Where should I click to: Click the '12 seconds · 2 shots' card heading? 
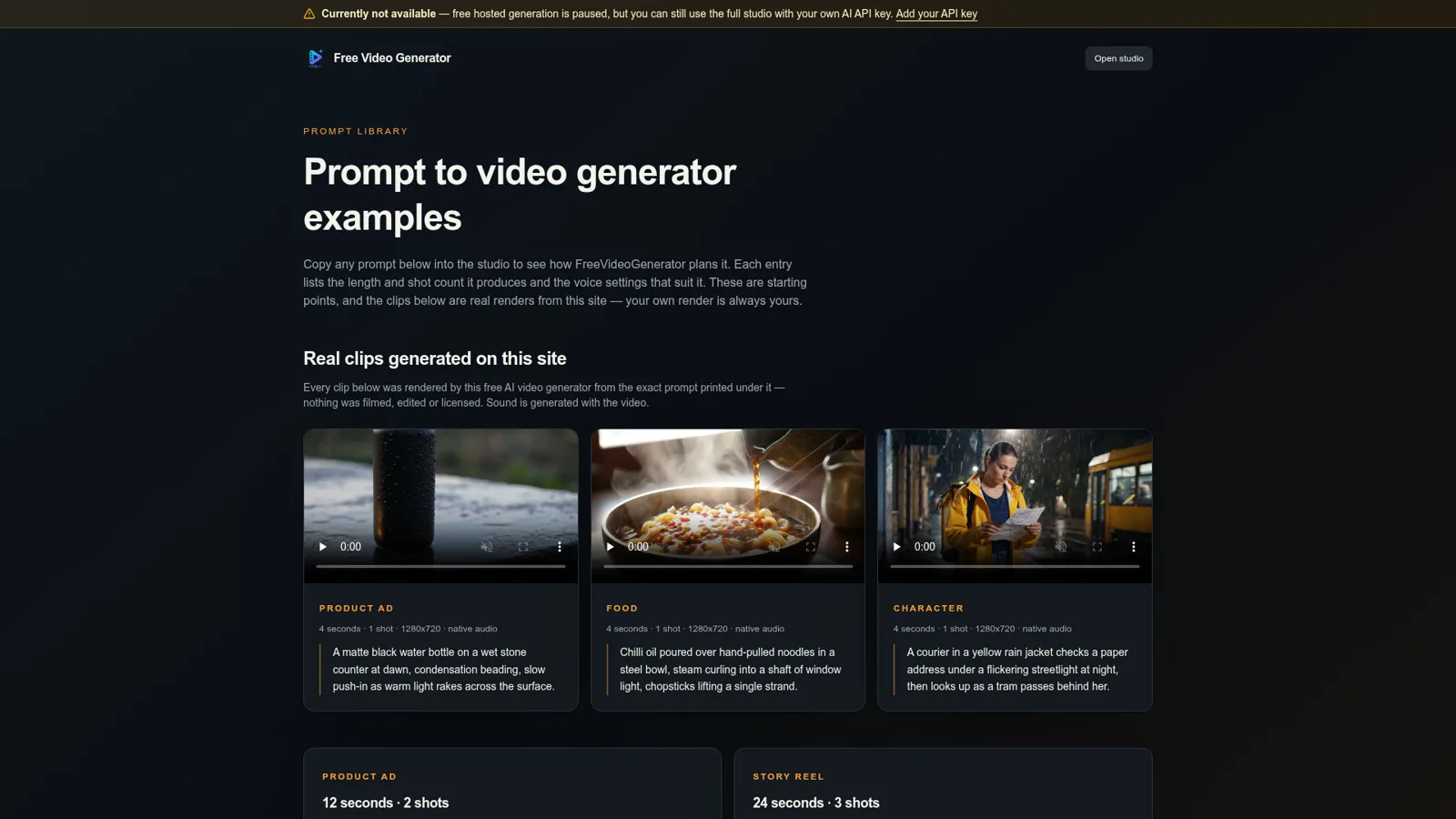point(385,803)
